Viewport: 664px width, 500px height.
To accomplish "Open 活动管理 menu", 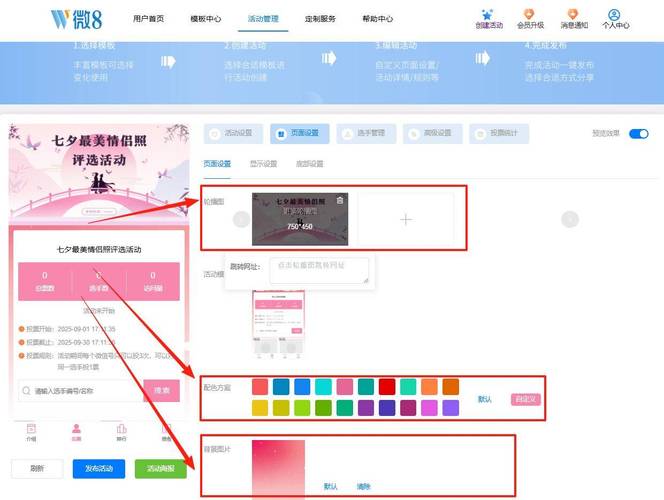I will point(263,19).
